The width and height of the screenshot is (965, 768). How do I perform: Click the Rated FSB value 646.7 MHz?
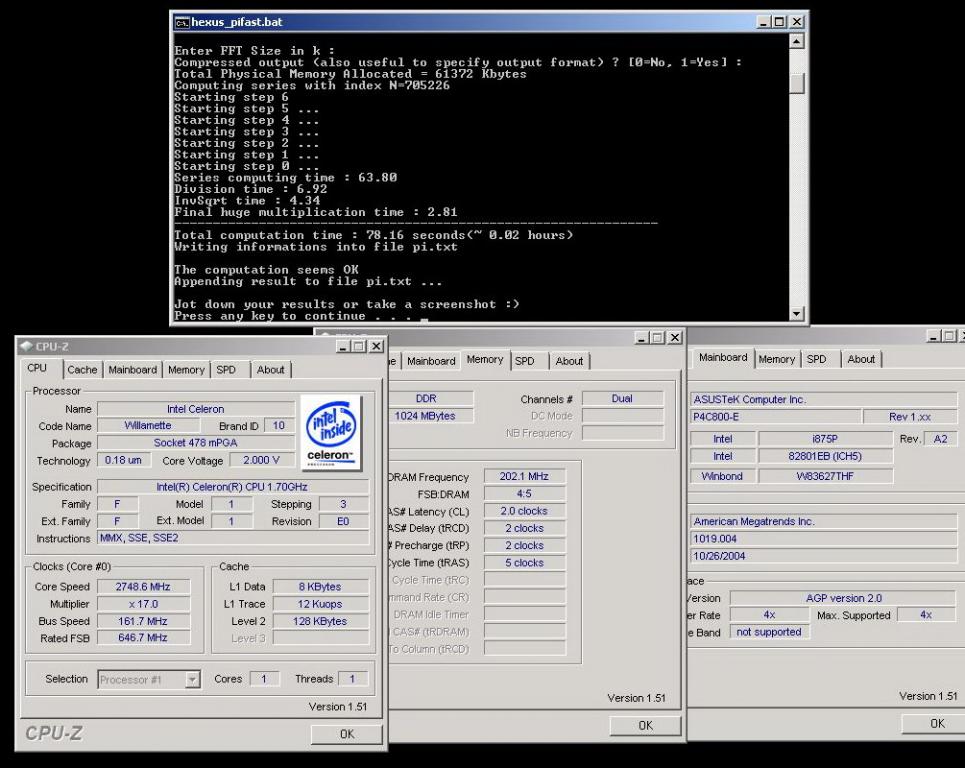[143, 638]
